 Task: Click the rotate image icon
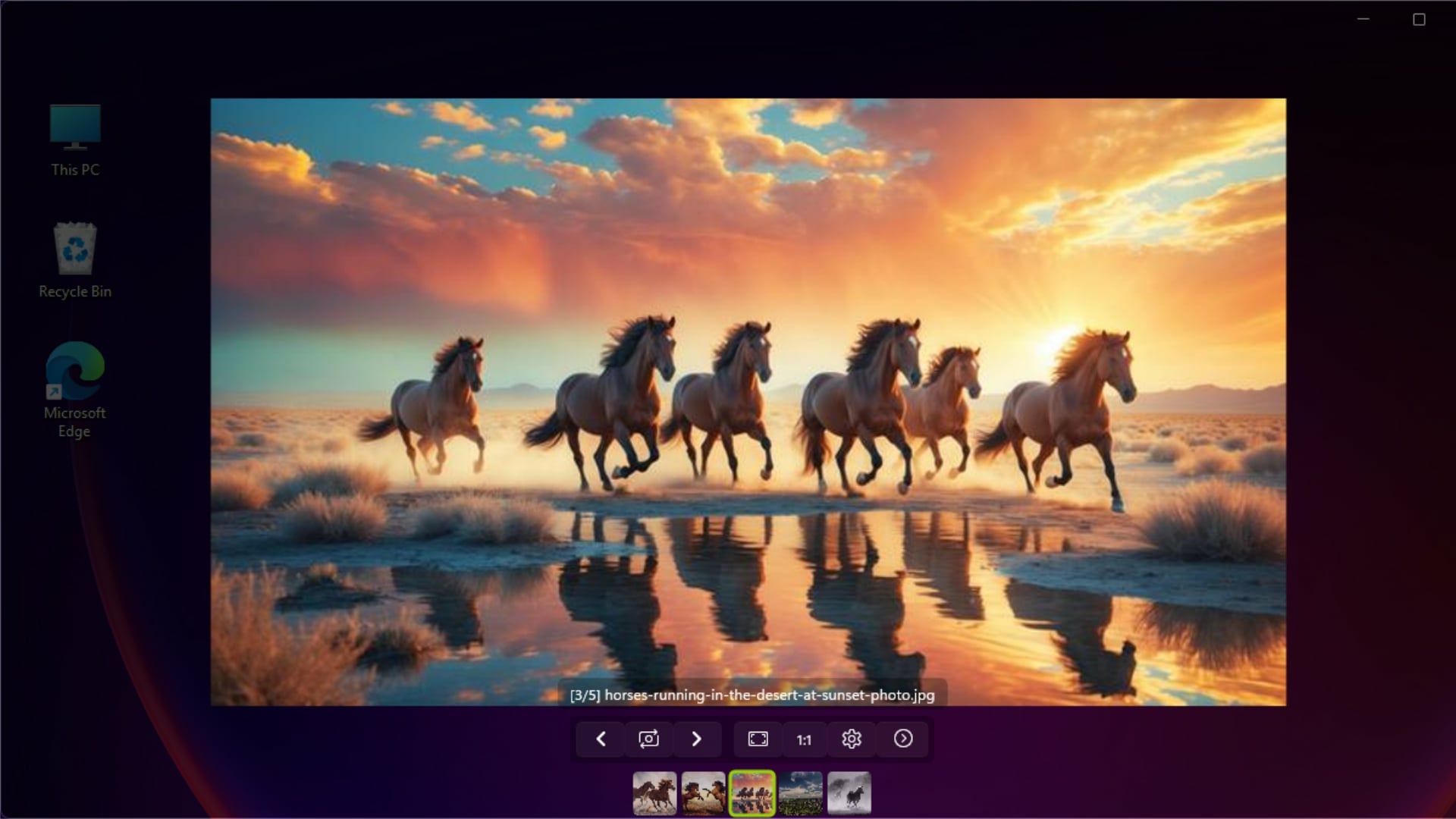648,739
